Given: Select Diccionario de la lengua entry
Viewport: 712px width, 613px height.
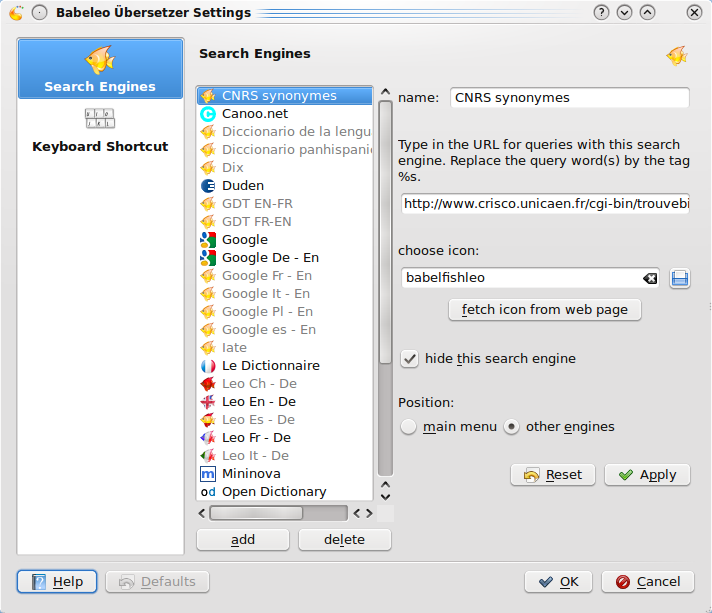Looking at the screenshot, I should (x=285, y=132).
